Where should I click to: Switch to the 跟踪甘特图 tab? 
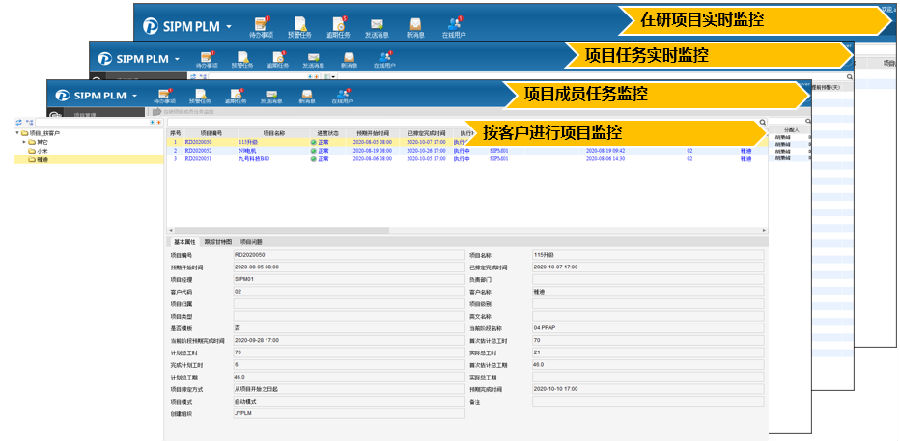[218, 242]
